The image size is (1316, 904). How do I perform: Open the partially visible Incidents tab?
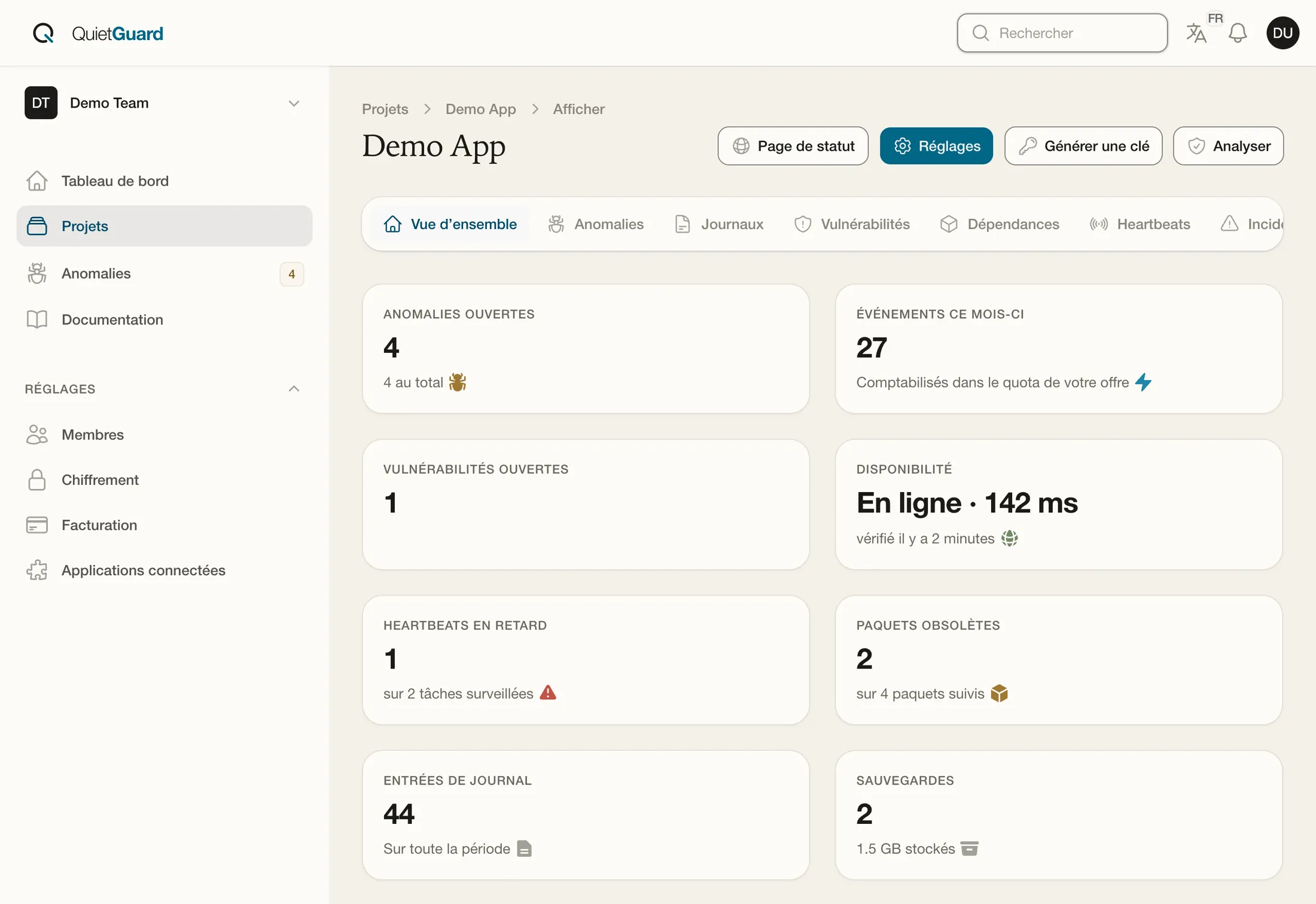tap(1251, 224)
